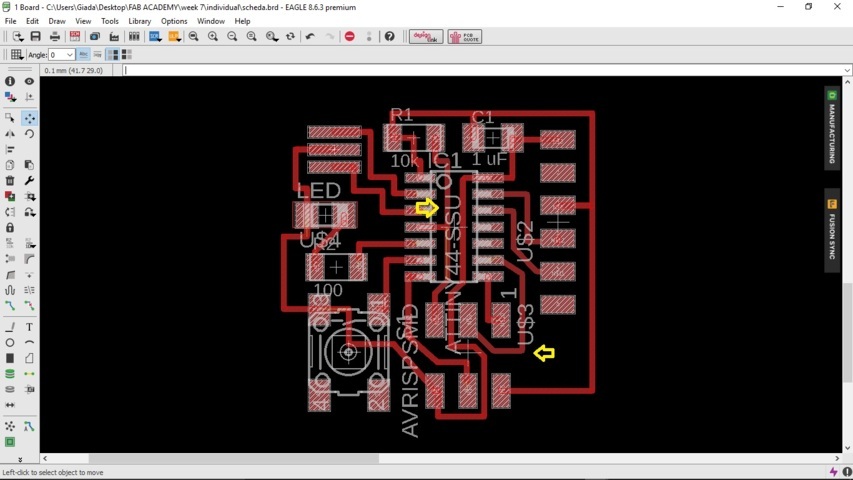Select the Lock tool
The width and height of the screenshot is (853, 480).
point(10,227)
